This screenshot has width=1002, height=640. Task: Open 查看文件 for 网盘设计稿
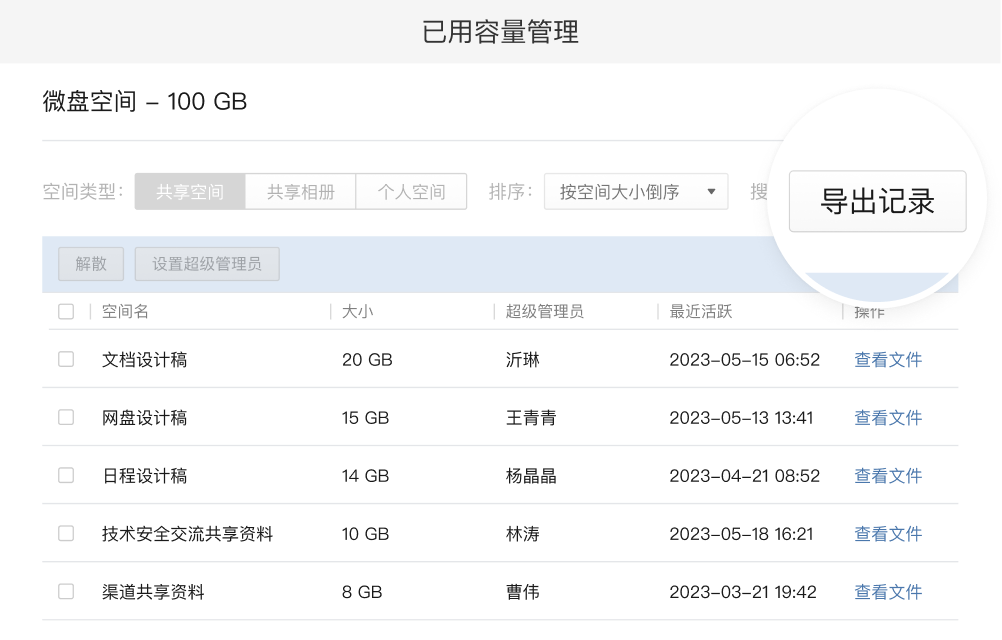tap(888, 418)
